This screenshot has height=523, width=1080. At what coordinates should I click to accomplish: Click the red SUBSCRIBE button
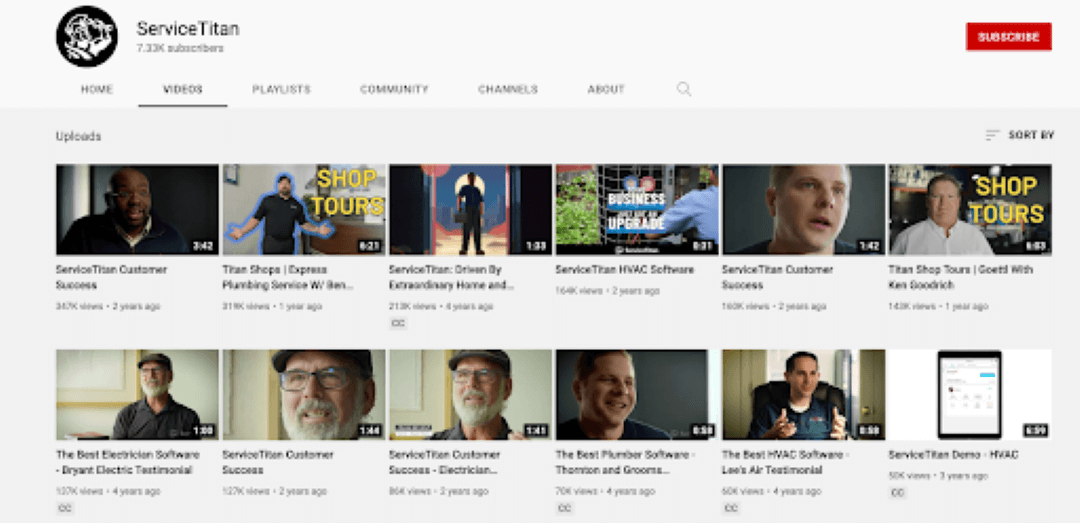tap(1008, 37)
